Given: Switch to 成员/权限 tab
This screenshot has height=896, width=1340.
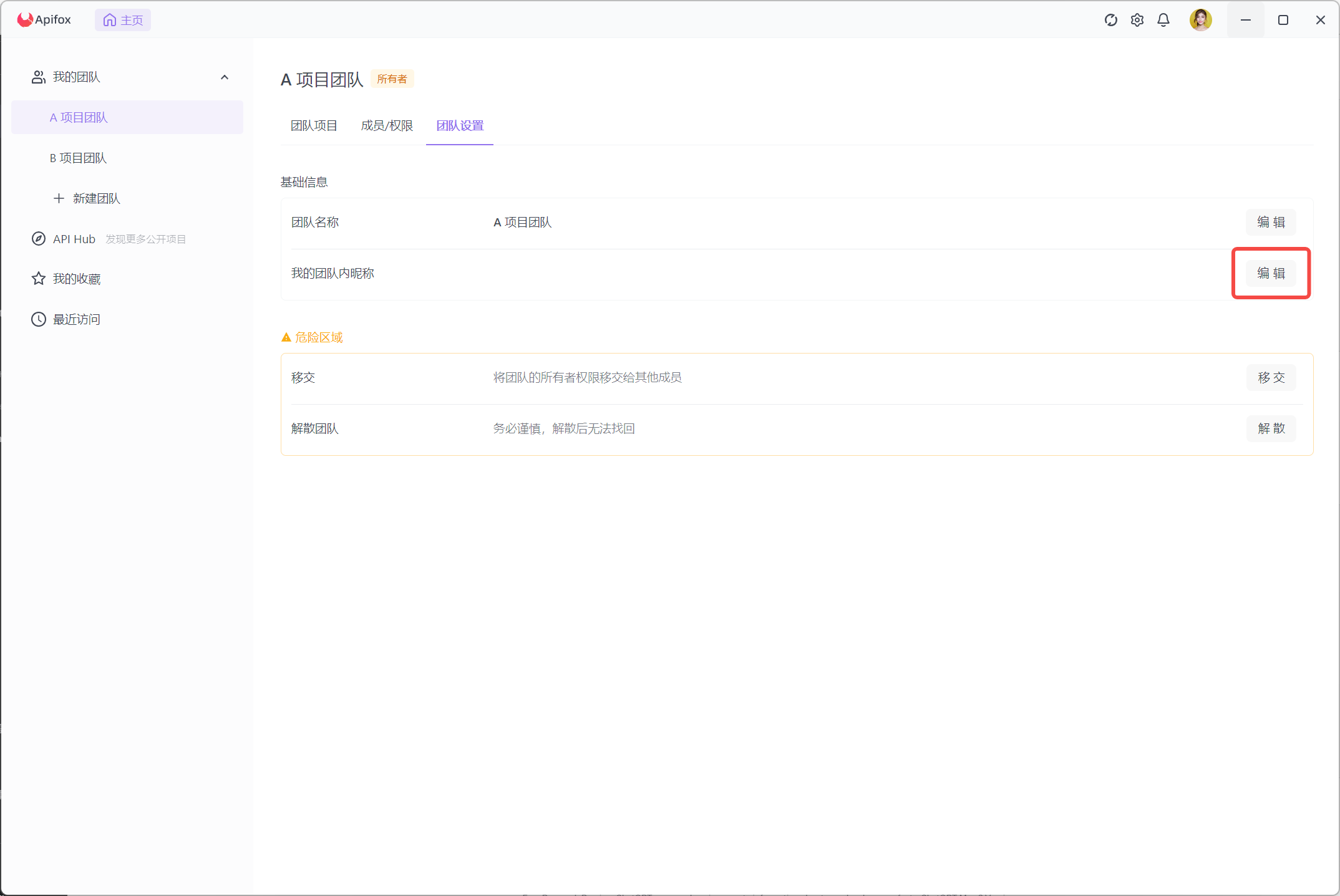Looking at the screenshot, I should click(387, 125).
